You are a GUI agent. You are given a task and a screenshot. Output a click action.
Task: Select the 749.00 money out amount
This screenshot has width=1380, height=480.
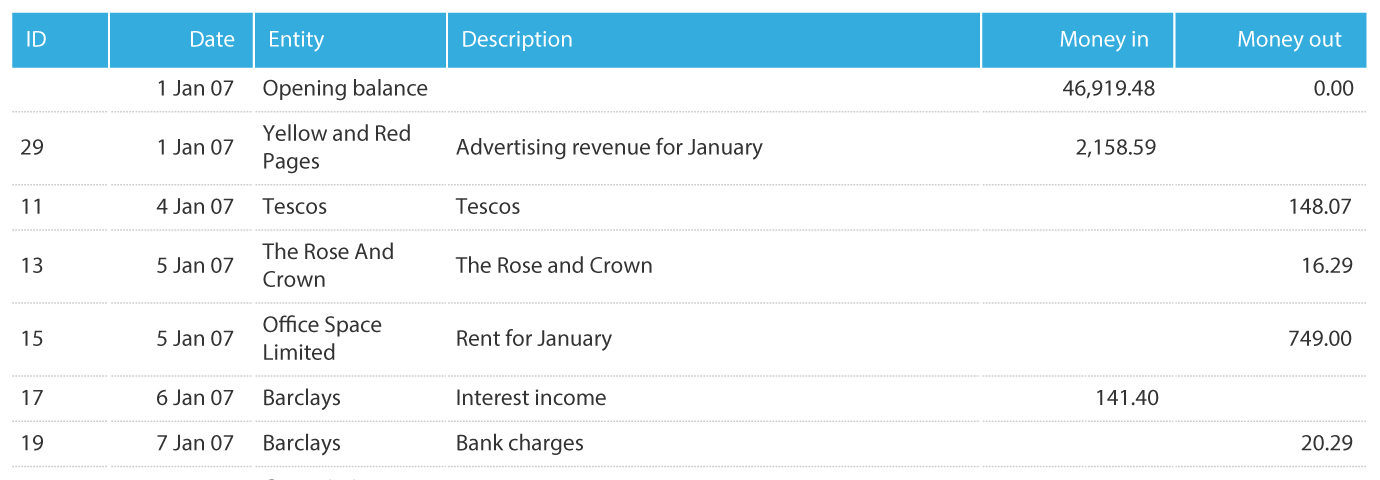tap(1320, 338)
